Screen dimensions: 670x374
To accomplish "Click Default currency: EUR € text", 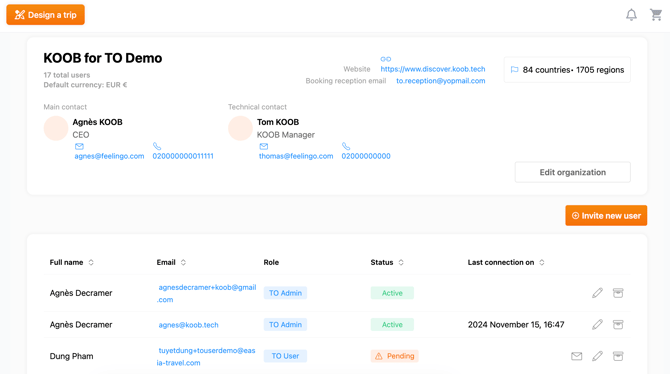I will point(85,85).
